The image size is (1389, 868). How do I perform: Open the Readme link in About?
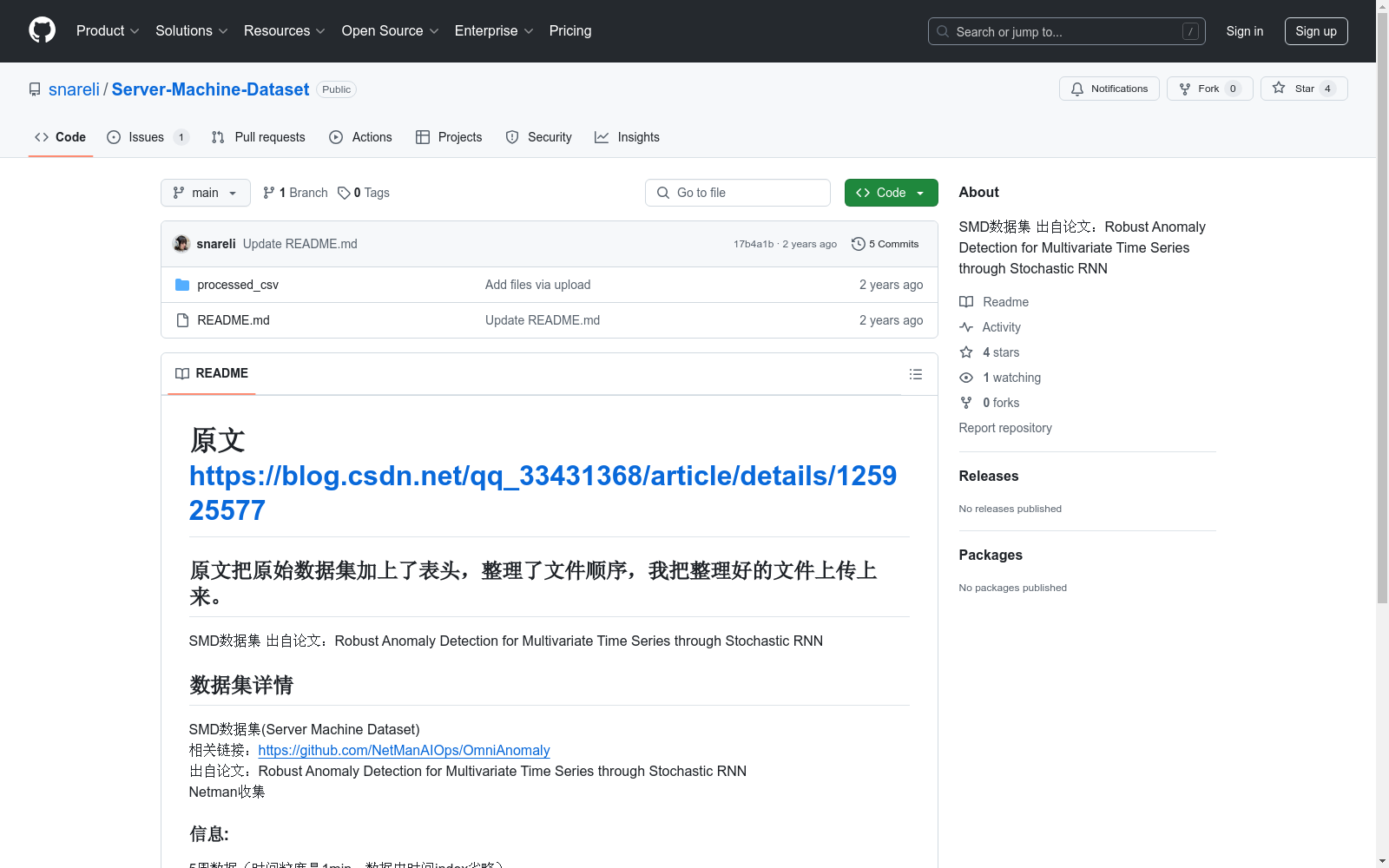994,302
